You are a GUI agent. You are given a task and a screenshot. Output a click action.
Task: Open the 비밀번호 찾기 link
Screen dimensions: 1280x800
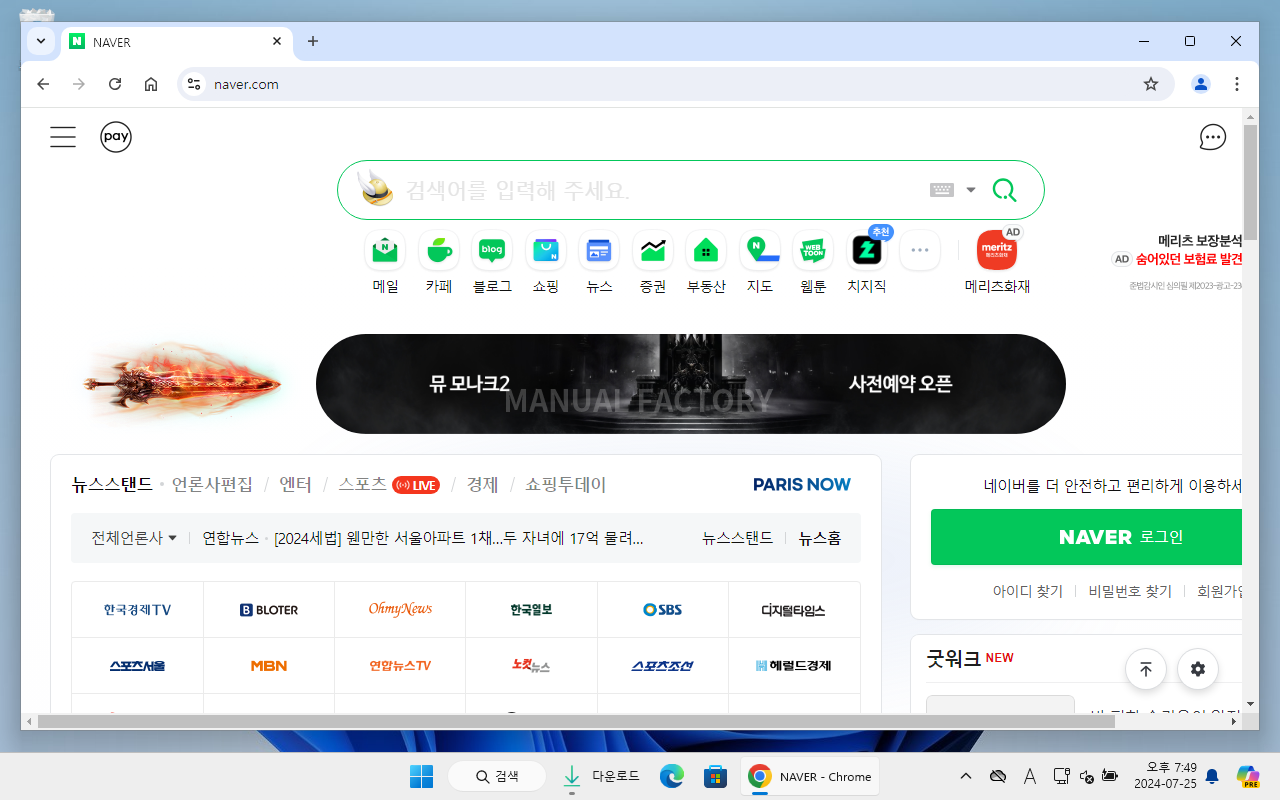click(1130, 591)
